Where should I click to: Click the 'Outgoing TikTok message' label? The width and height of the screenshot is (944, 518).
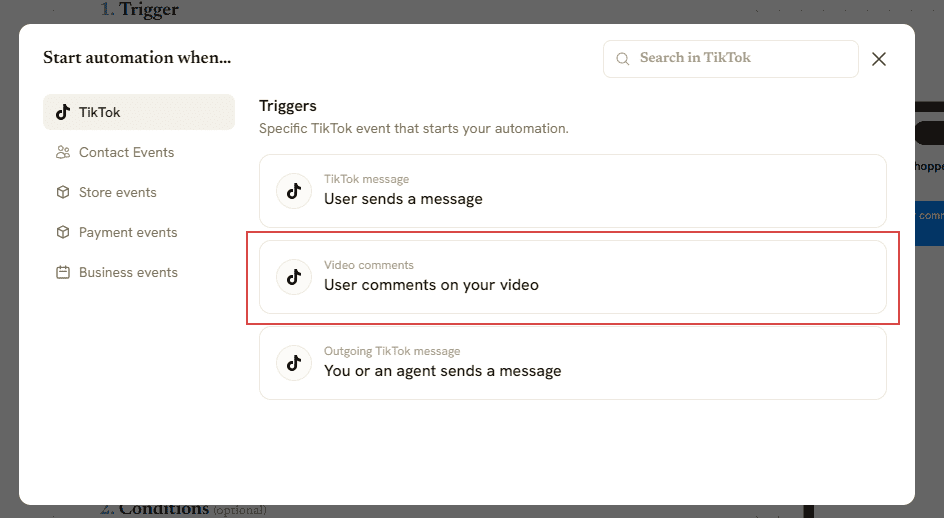pyautogui.click(x=392, y=351)
